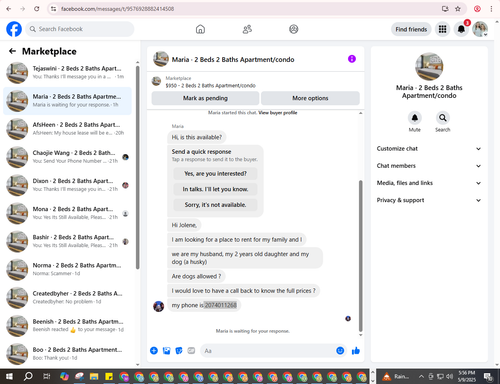Screen dimensions: 500x384
Task: Open Boo conversation
Action: point(67,354)
